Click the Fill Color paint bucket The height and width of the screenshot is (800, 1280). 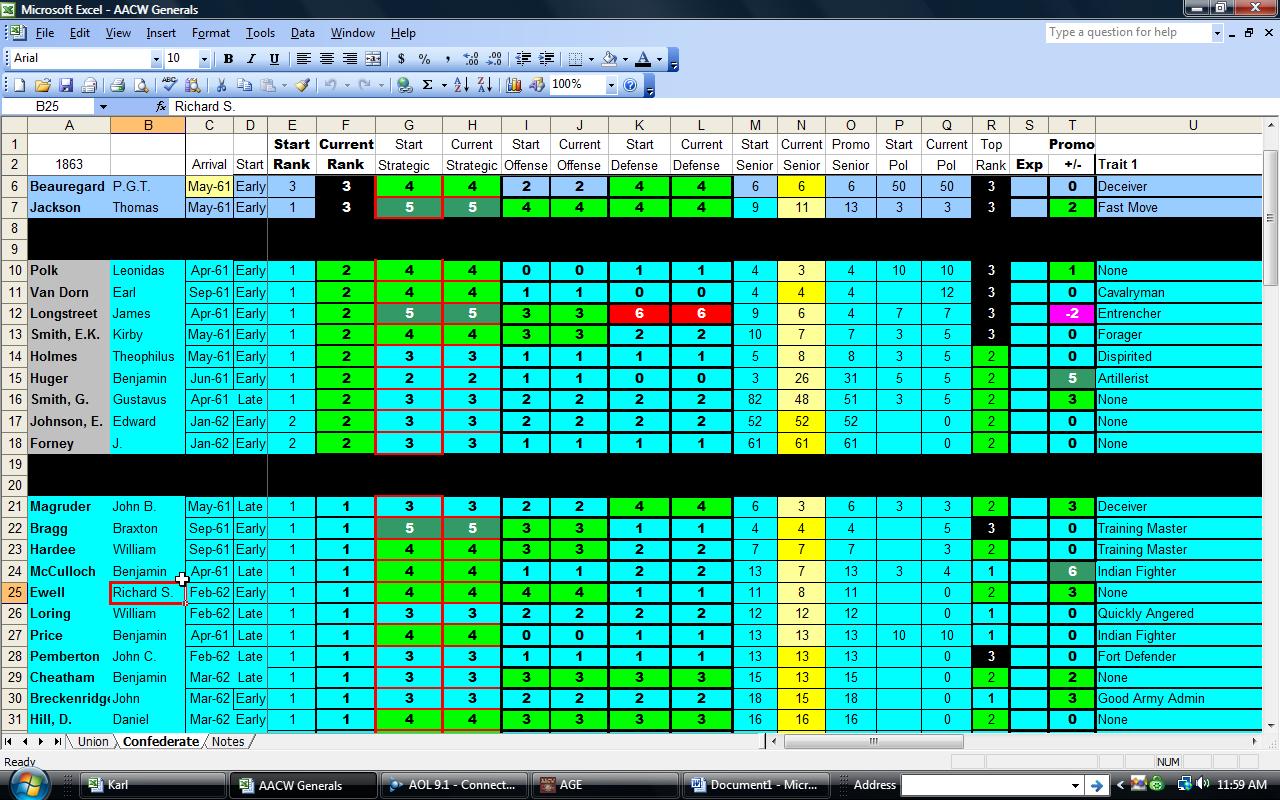610,59
